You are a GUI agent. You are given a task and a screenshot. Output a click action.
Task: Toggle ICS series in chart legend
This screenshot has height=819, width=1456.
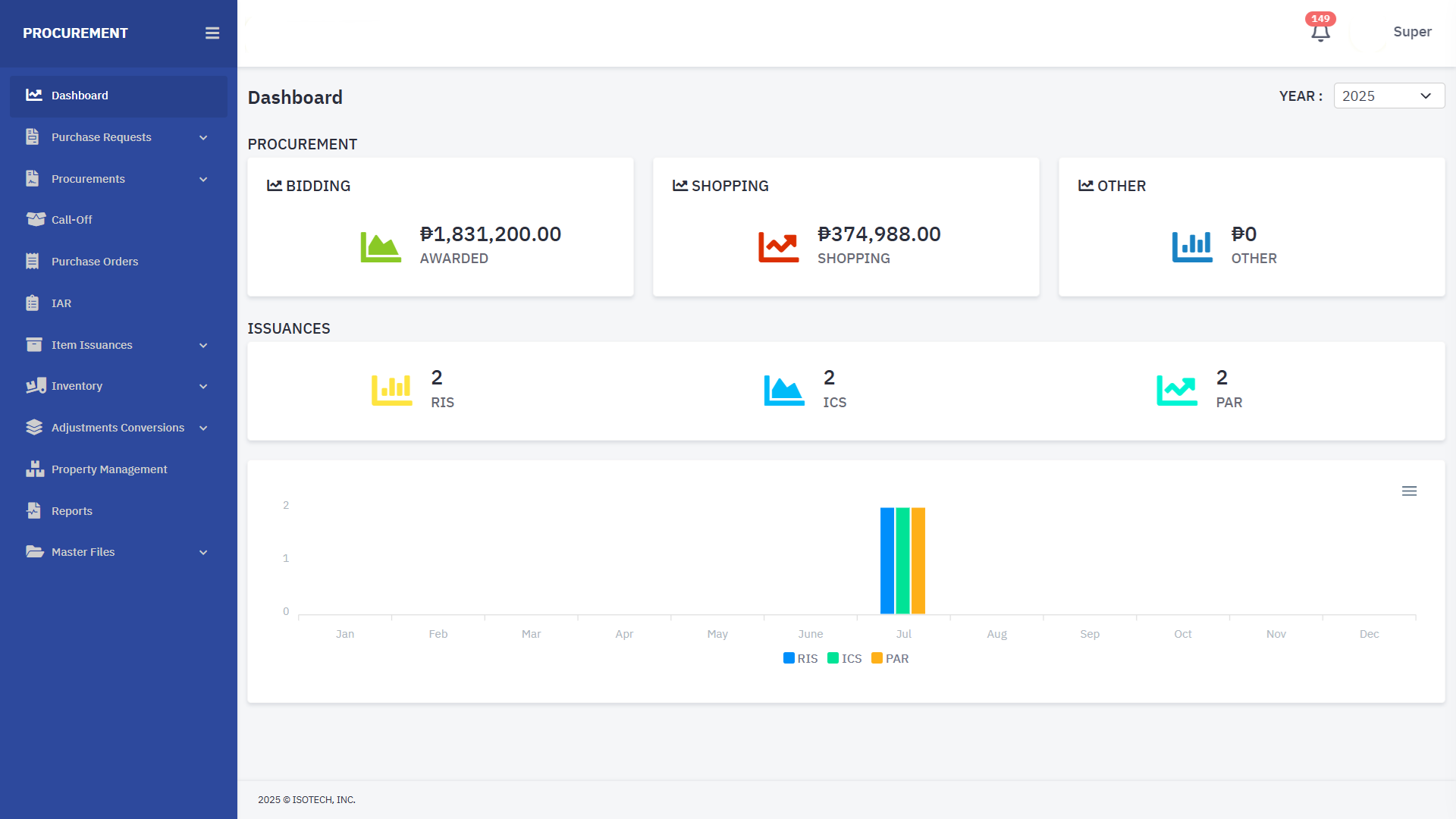click(845, 658)
